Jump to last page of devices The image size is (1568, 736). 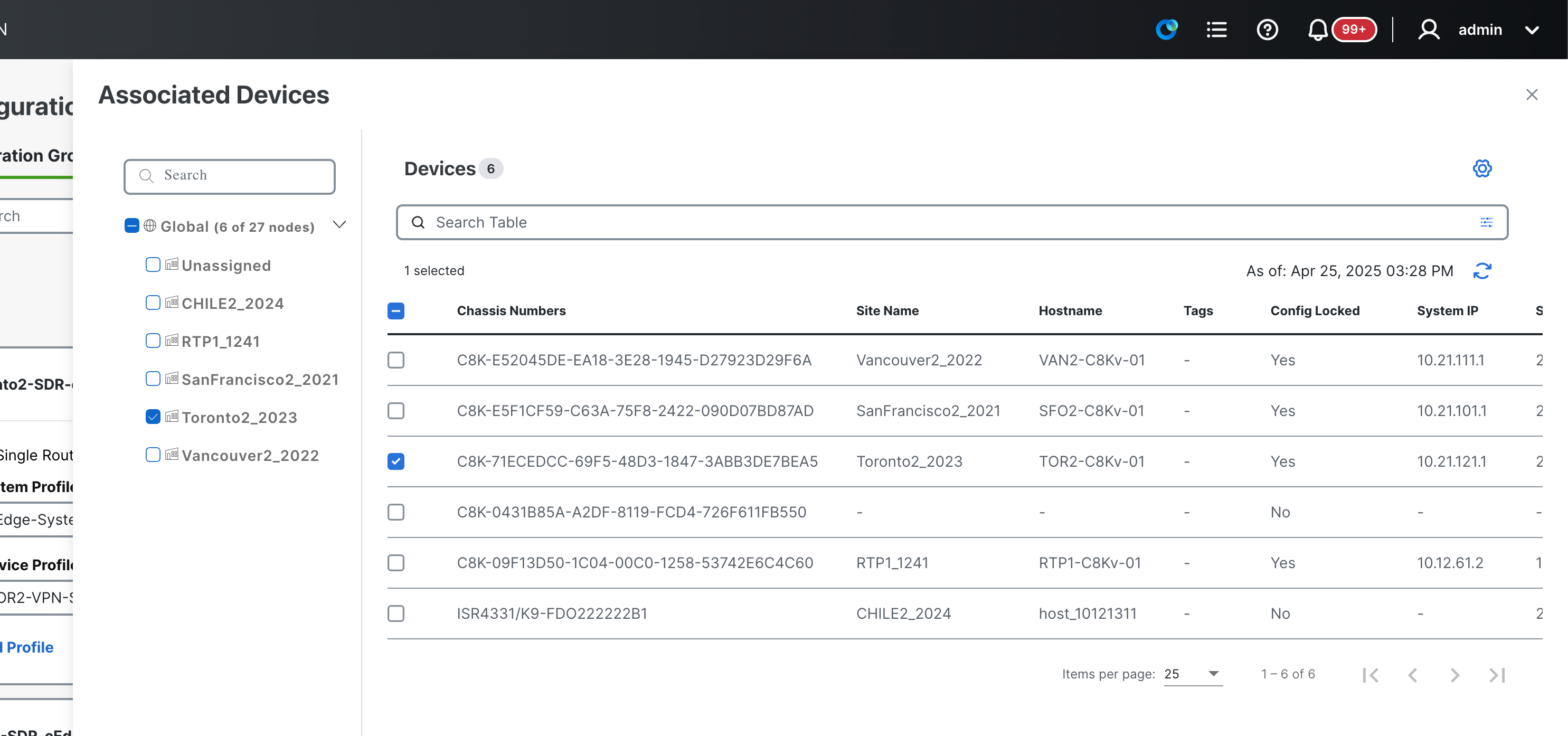1497,675
